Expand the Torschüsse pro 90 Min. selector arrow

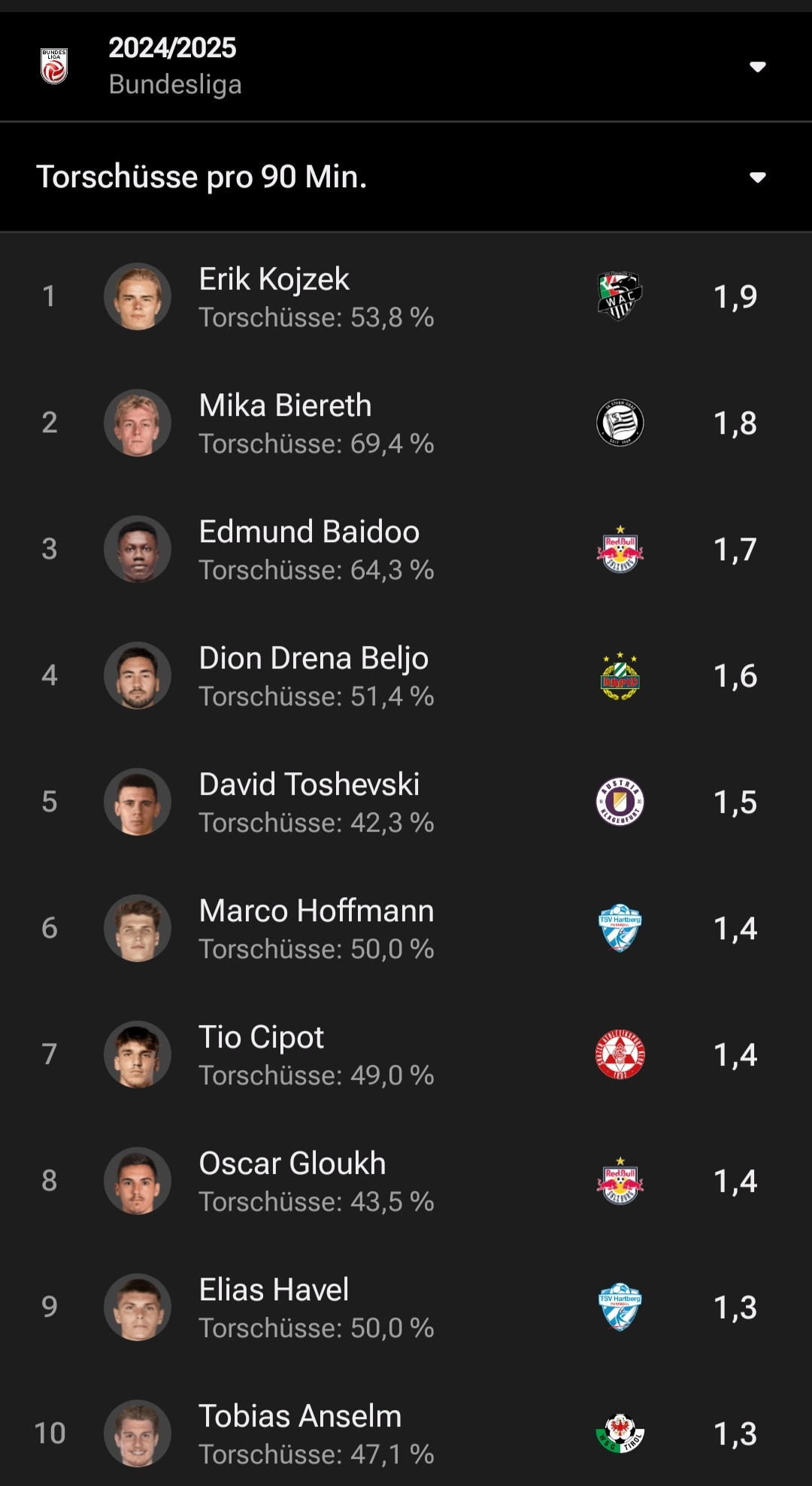pyautogui.click(x=757, y=177)
